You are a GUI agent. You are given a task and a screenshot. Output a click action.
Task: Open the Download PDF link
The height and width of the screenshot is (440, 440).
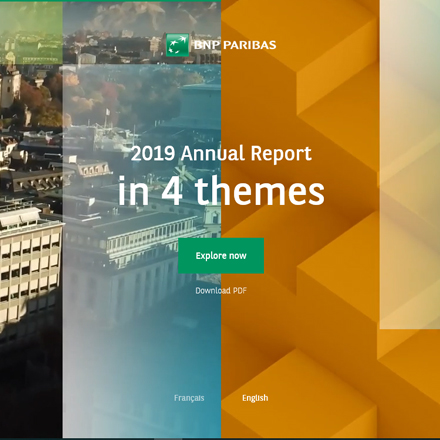tap(221, 291)
